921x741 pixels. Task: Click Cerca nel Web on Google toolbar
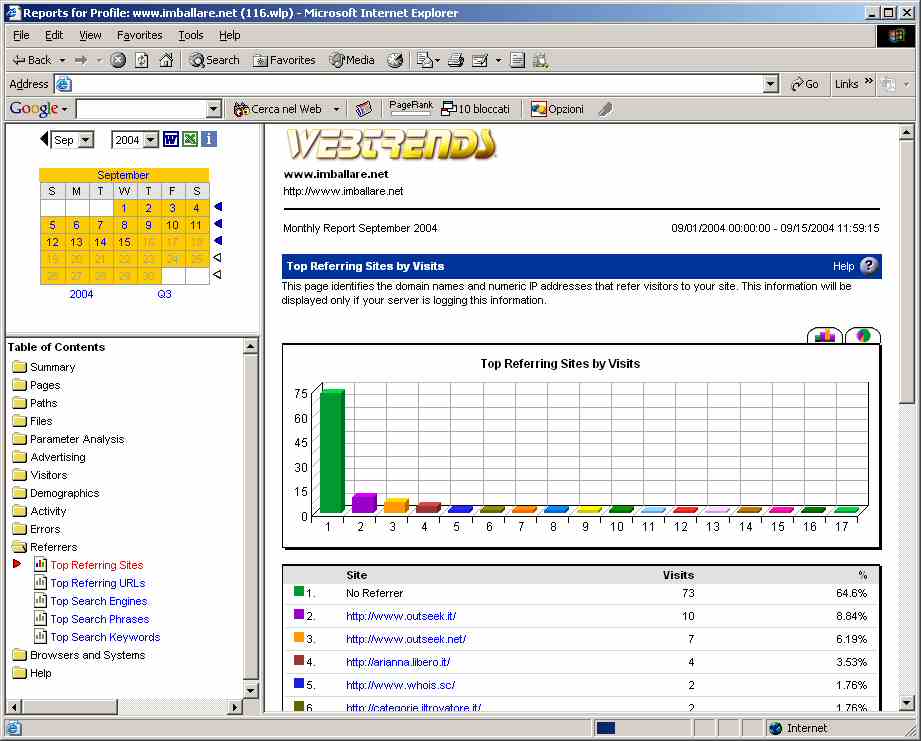[278, 109]
